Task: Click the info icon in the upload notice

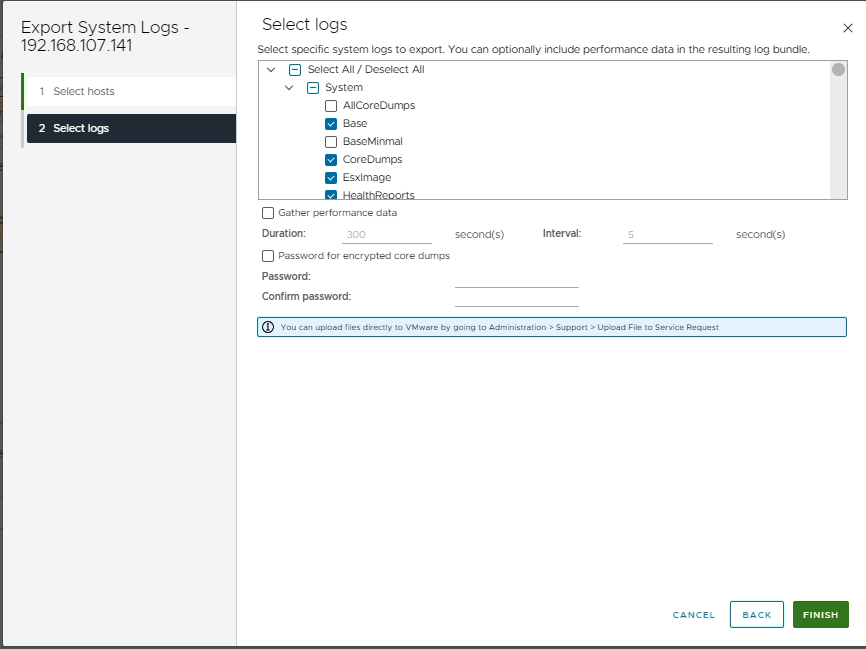Action: 268,327
